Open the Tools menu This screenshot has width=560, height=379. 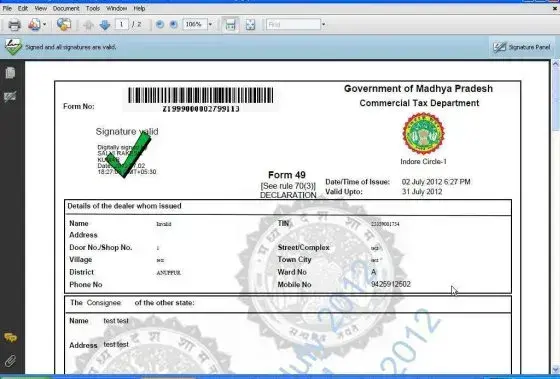tap(92, 8)
